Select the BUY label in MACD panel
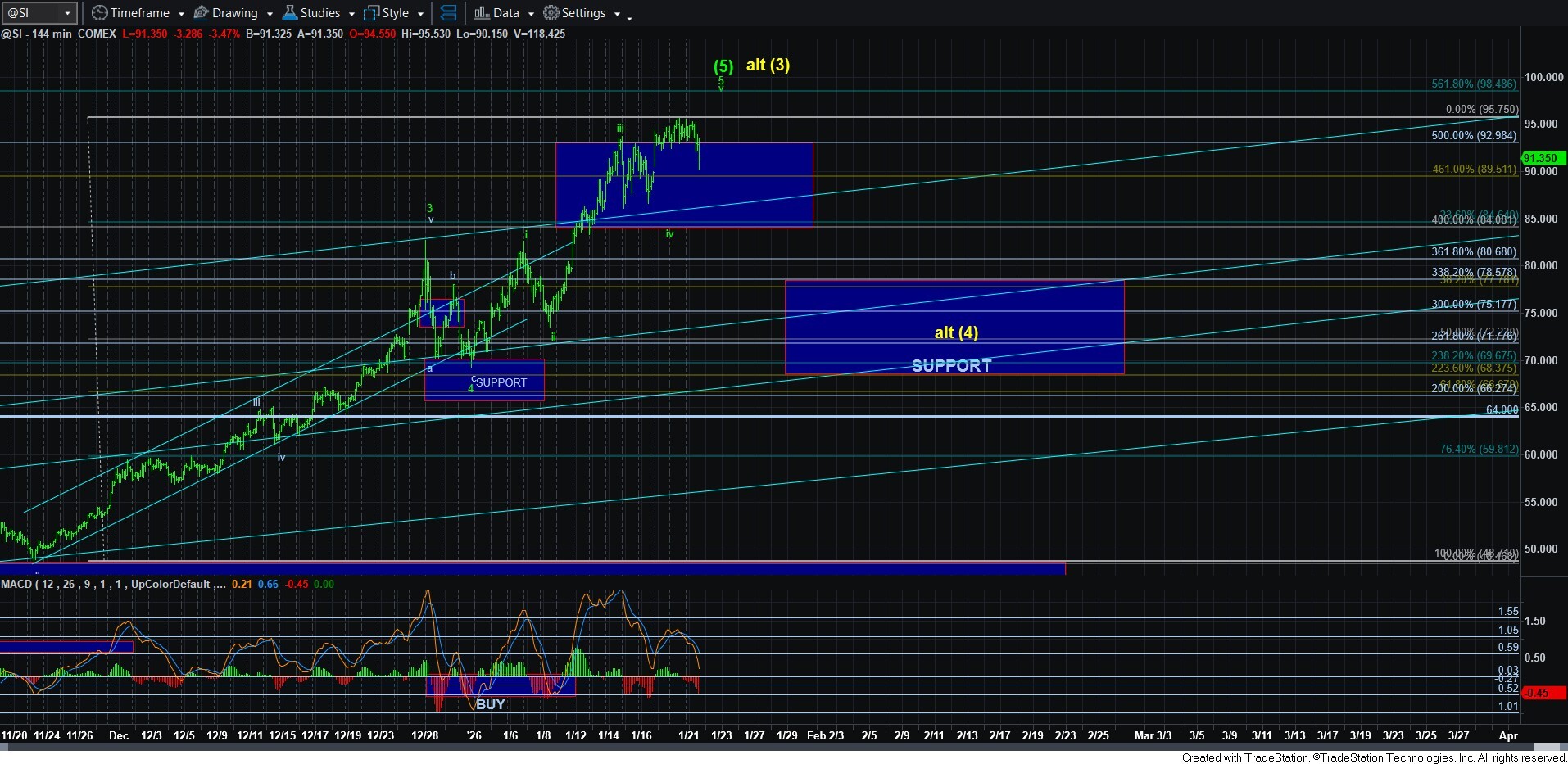The width and height of the screenshot is (1568, 764). (490, 704)
